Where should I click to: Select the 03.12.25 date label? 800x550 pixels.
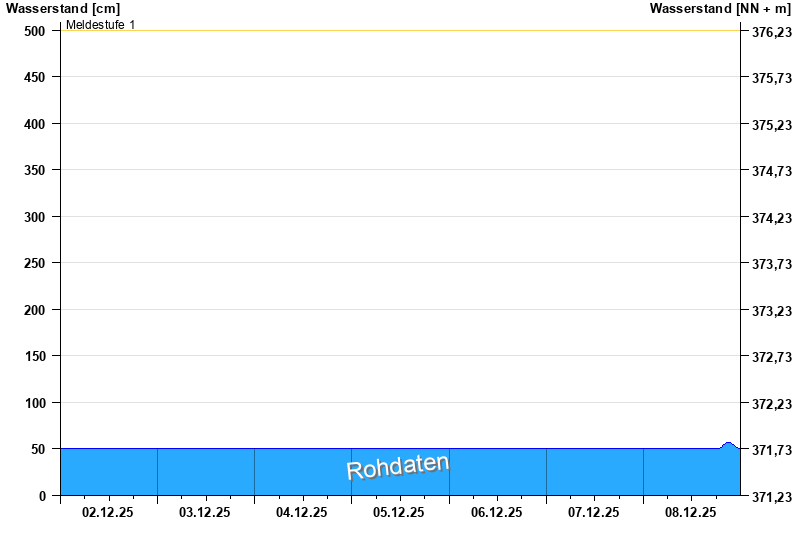205,513
